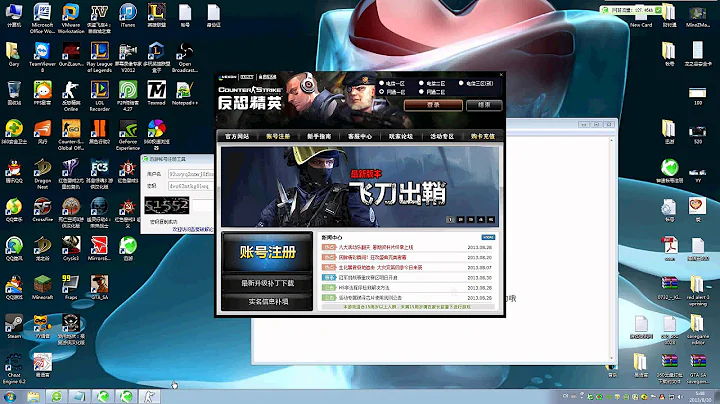Open the Recycle Bin on desktop

click(x=14, y=91)
